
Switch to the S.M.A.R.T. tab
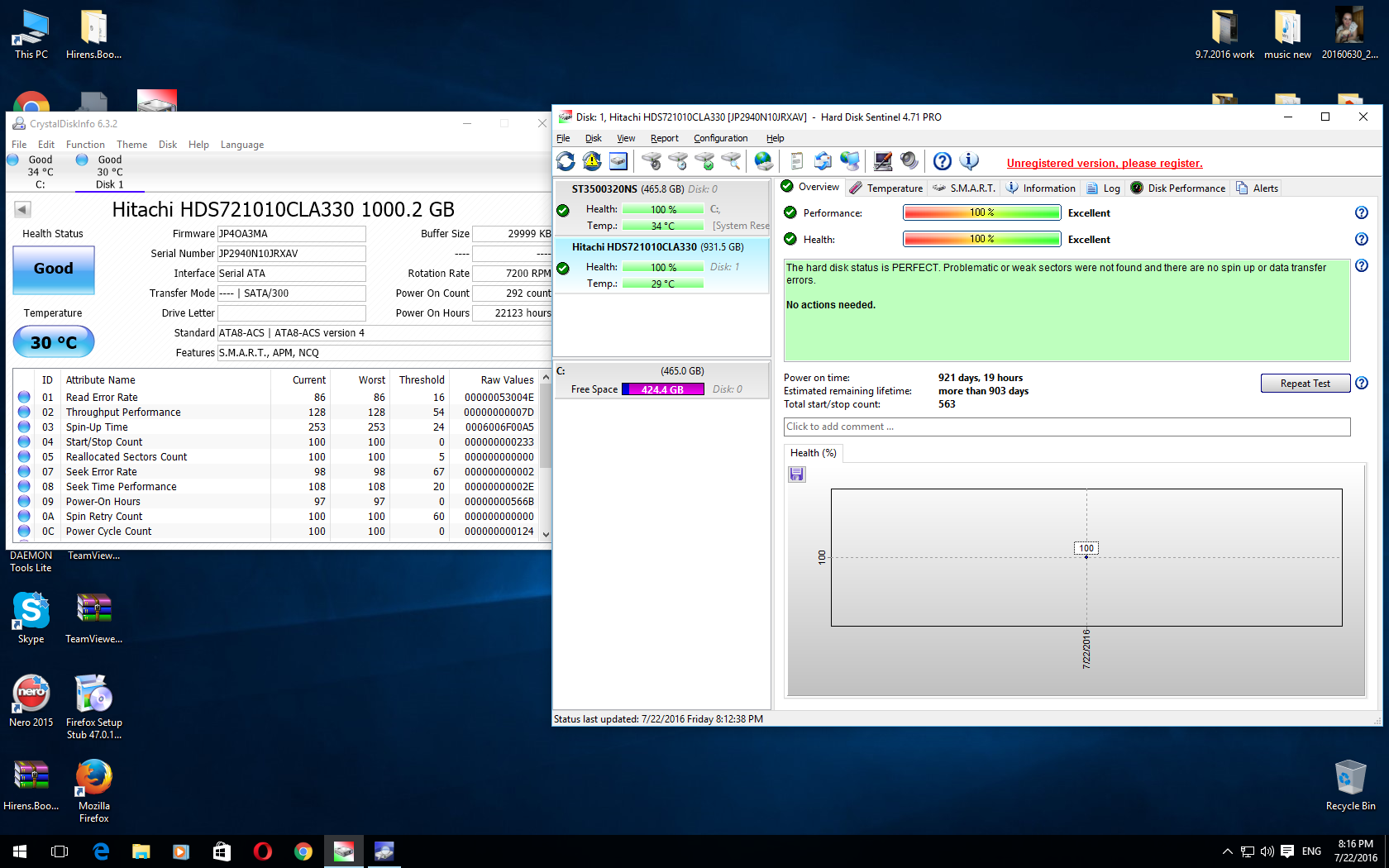[x=964, y=188]
